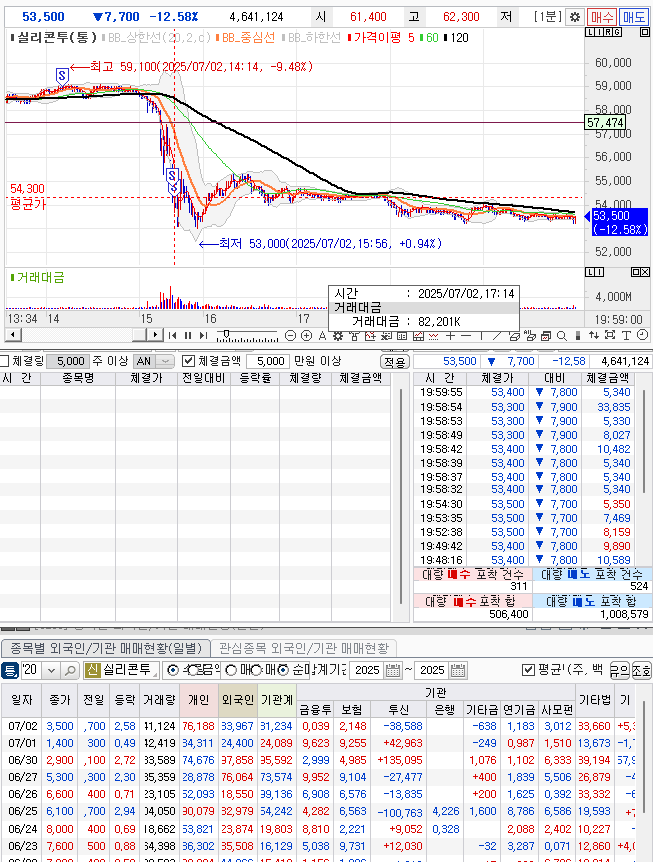Click 19:59:55 trade row
Screen dimensions: 653x862
tap(524, 393)
